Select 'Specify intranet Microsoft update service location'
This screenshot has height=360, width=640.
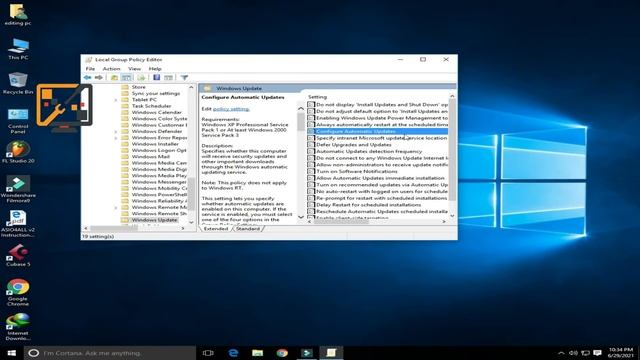click(x=382, y=138)
